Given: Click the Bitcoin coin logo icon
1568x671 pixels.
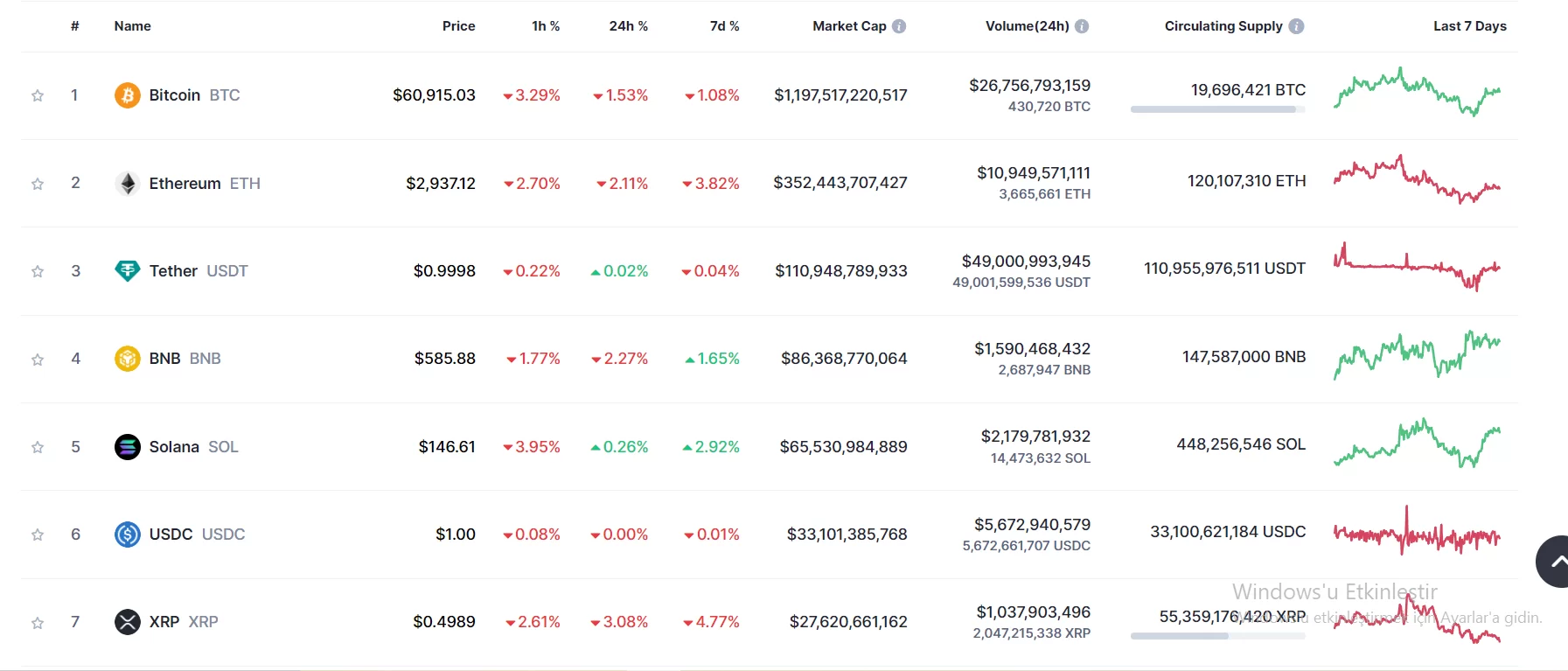Looking at the screenshot, I should tap(128, 95).
